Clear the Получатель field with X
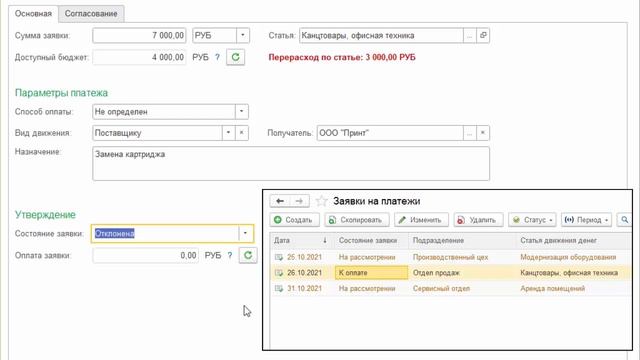 [x=483, y=133]
